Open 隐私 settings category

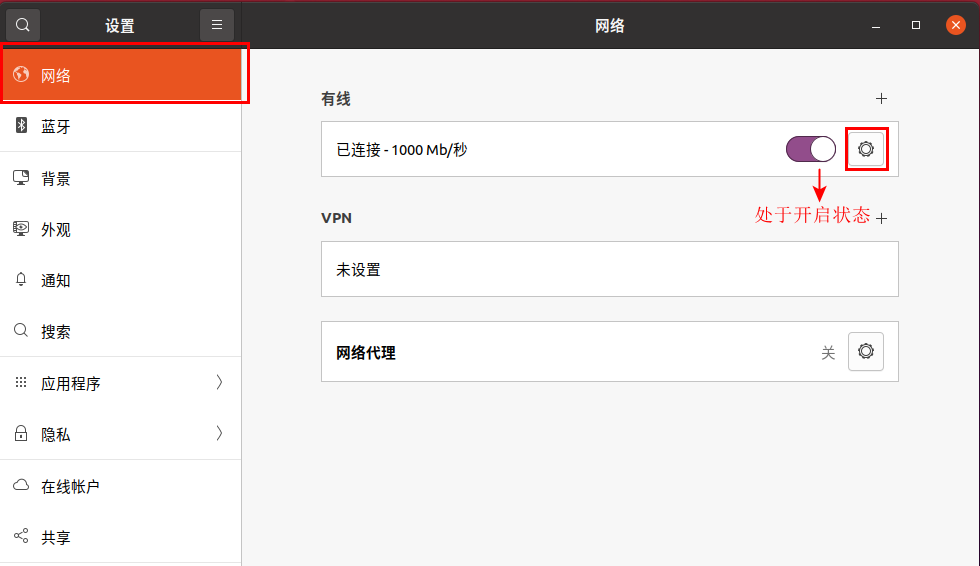121,434
